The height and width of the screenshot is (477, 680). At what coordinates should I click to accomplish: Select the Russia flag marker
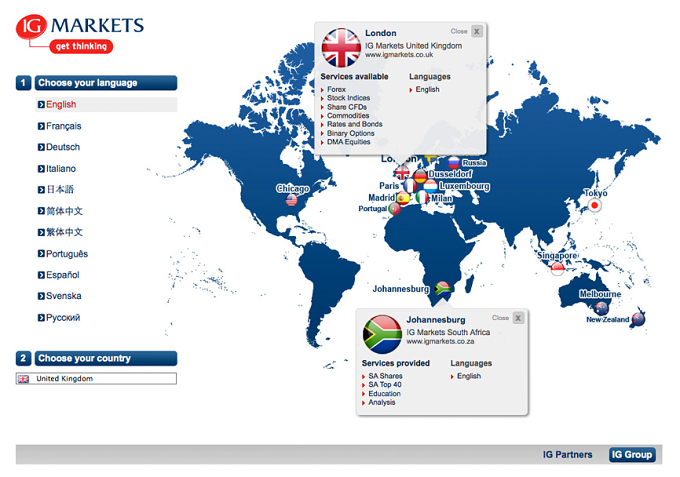pos(454,163)
